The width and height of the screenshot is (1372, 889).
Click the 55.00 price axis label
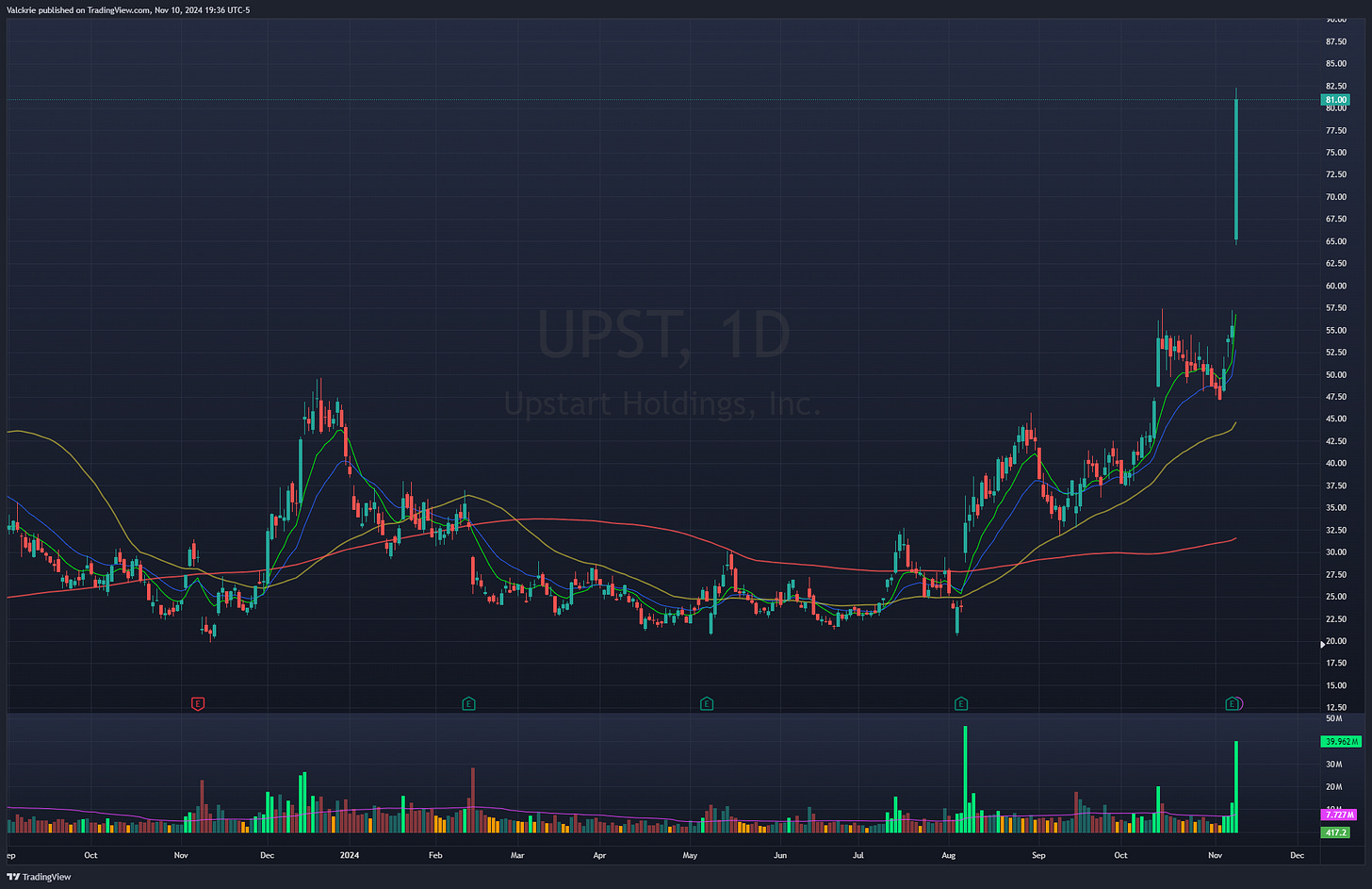pyautogui.click(x=1336, y=331)
